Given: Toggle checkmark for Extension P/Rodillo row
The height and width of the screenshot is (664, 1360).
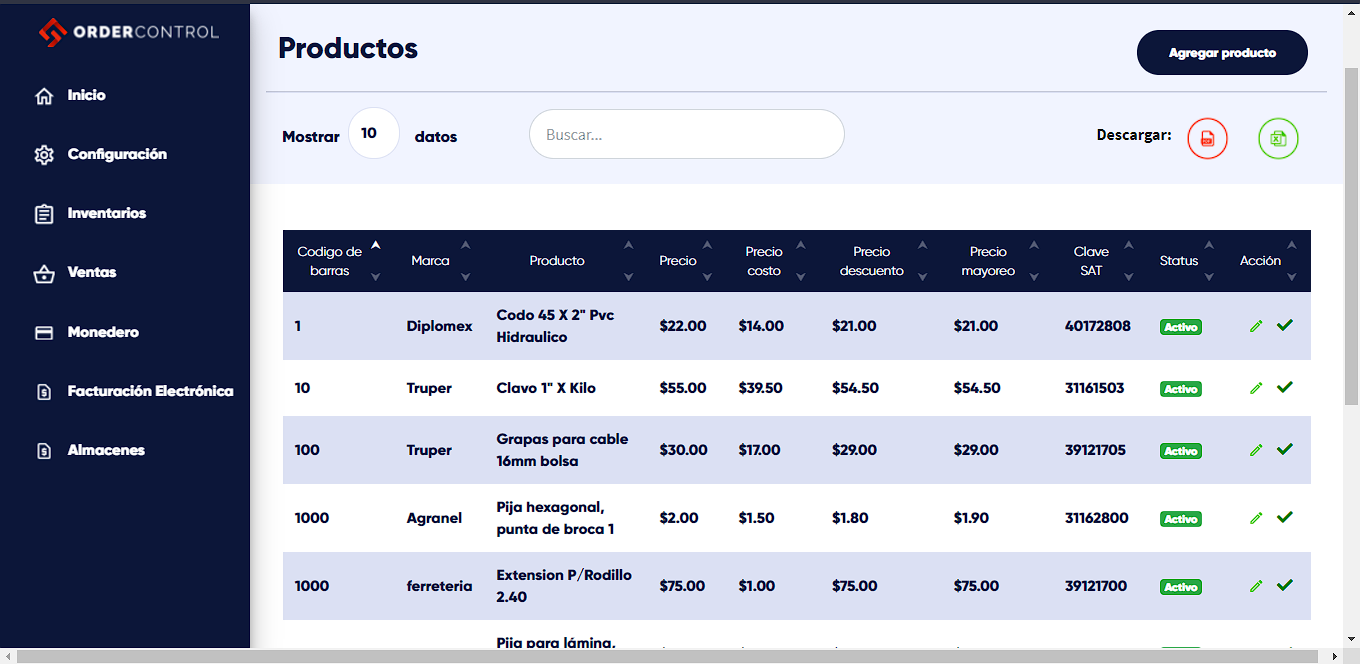Looking at the screenshot, I should click(1285, 585).
